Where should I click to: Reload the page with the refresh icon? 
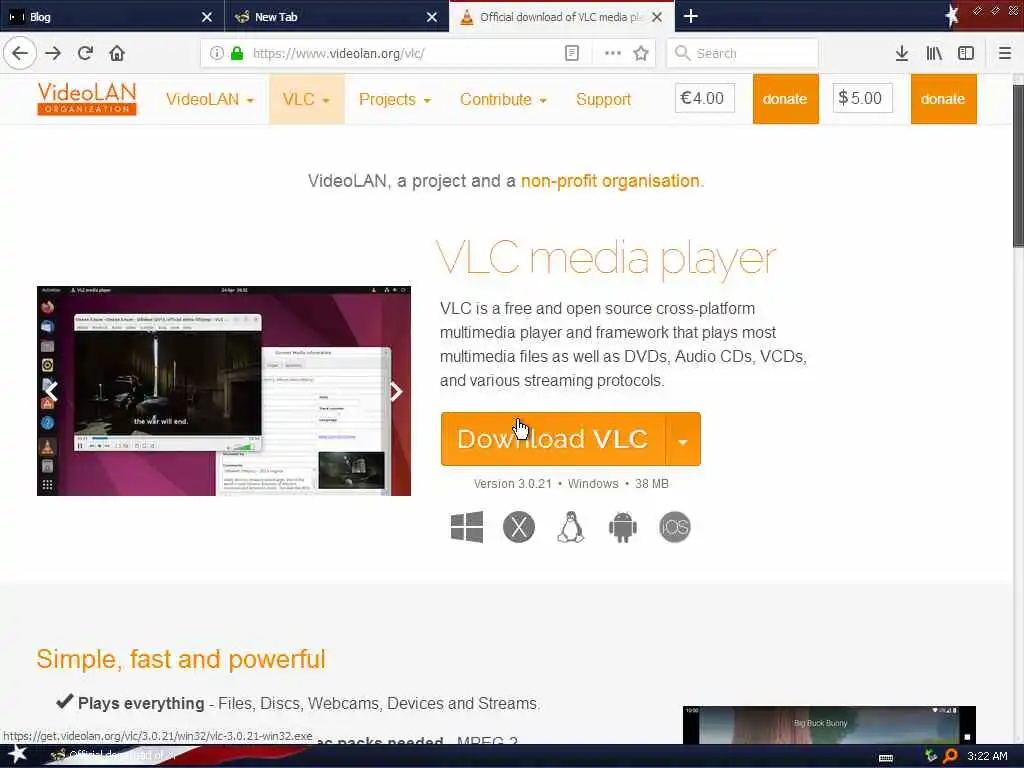[x=85, y=53]
